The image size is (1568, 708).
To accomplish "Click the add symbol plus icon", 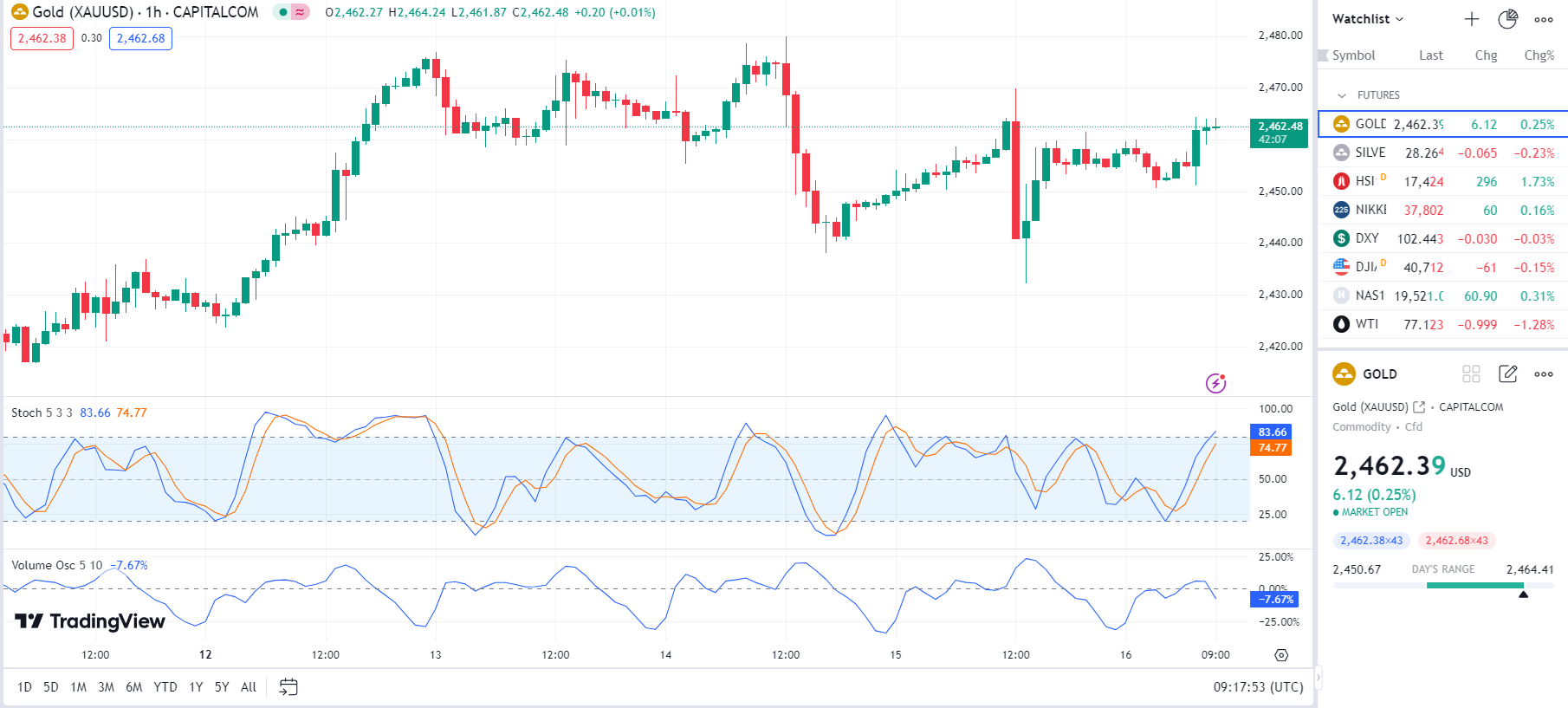I will (x=1471, y=19).
